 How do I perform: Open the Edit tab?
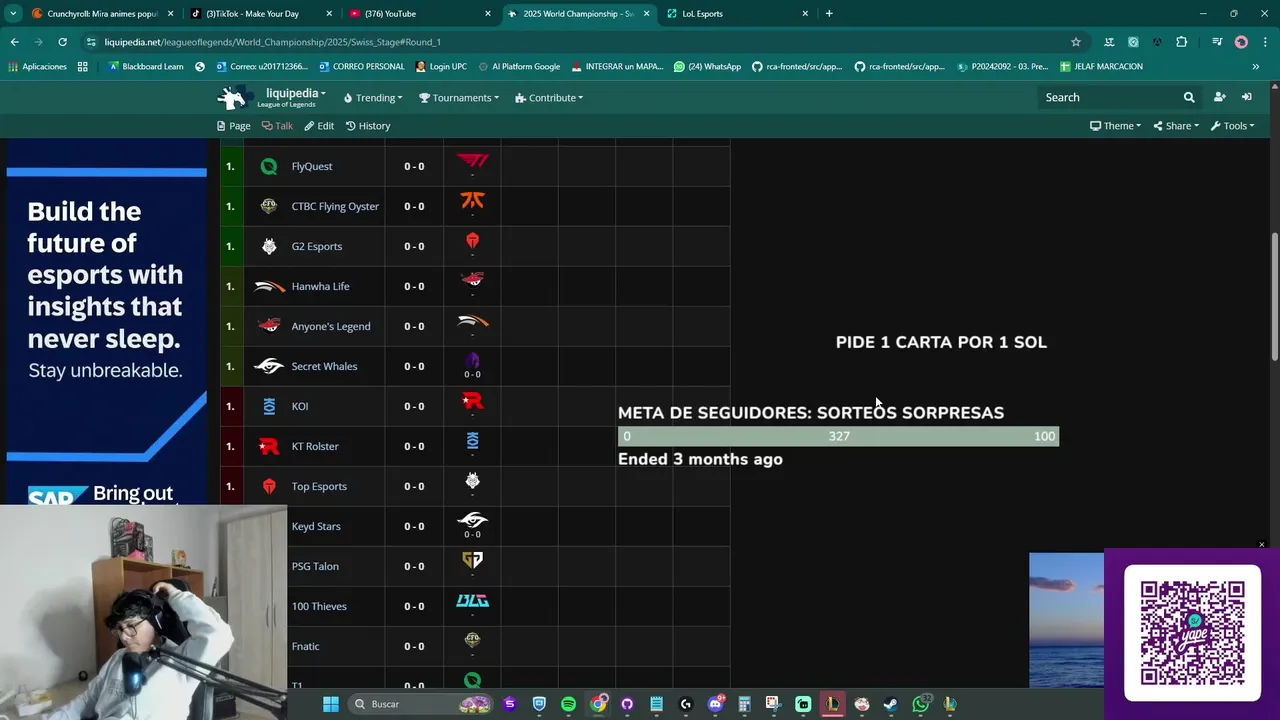(319, 126)
